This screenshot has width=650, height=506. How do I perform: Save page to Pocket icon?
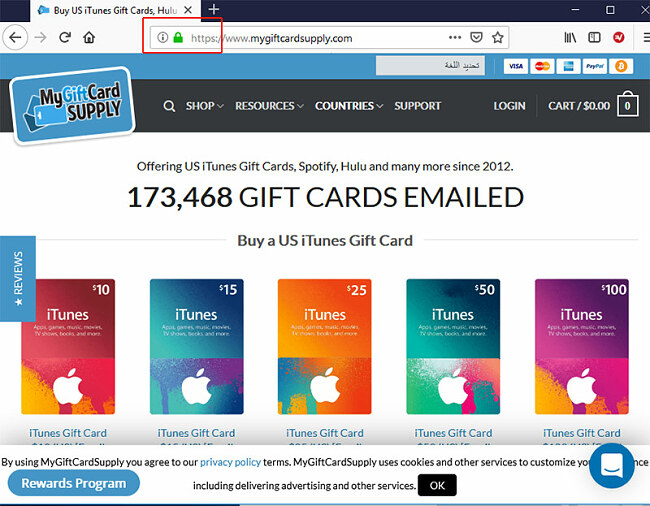click(x=476, y=38)
